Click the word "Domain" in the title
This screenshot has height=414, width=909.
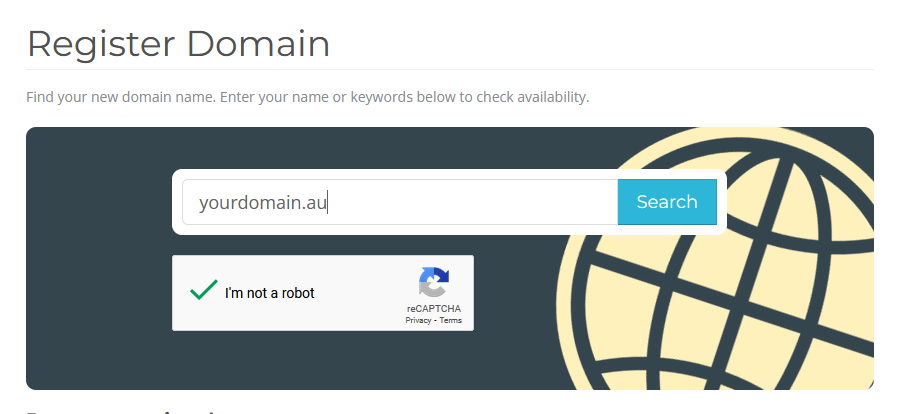pos(258,44)
